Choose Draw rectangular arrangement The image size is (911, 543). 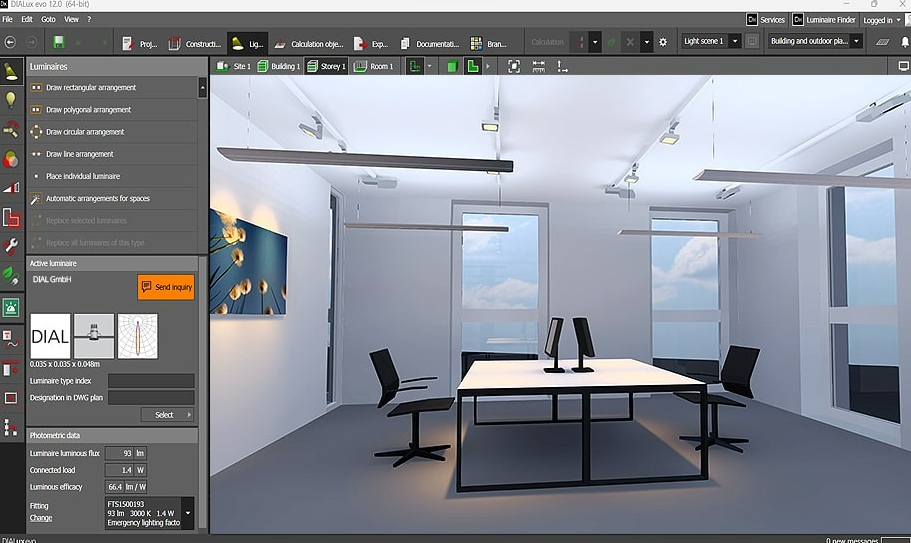[113, 88]
